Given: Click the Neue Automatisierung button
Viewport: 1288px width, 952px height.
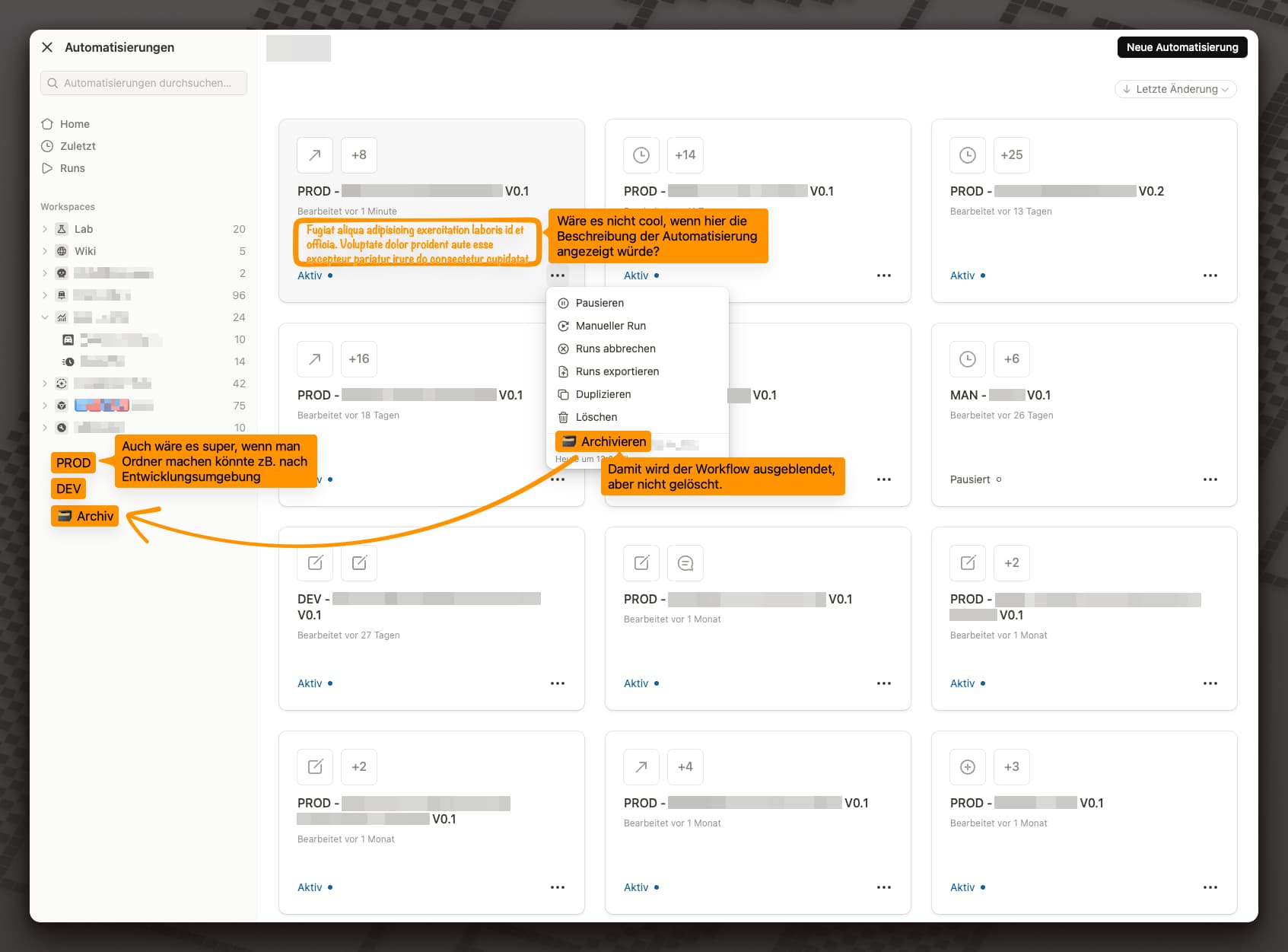Looking at the screenshot, I should click(1181, 47).
